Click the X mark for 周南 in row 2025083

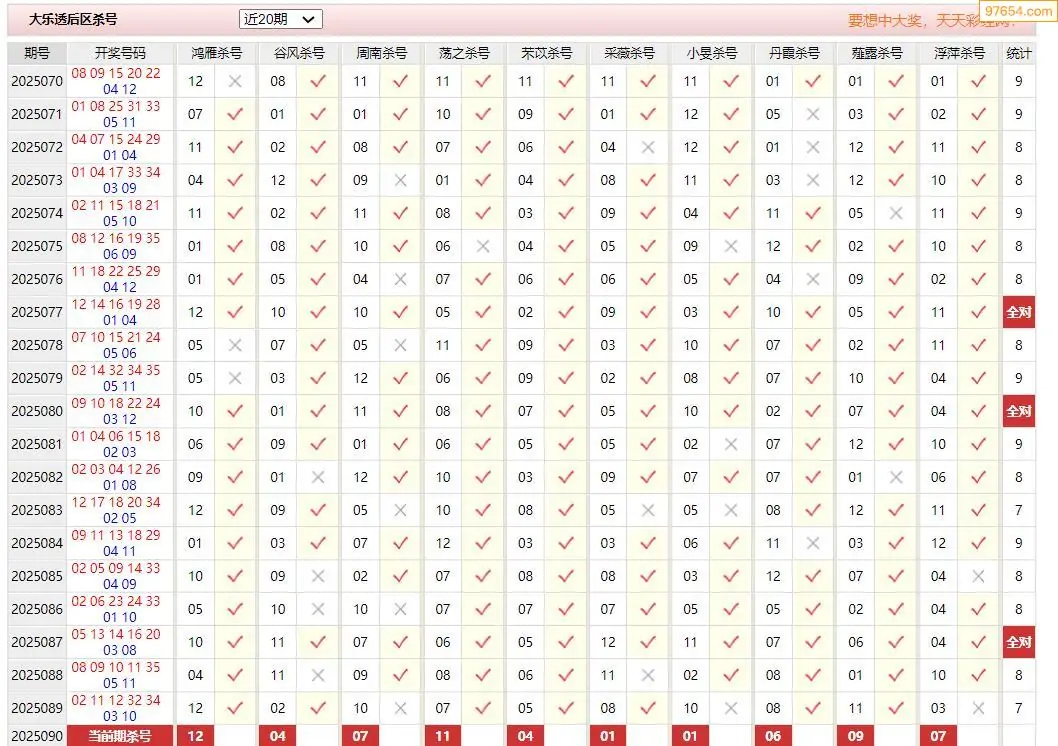400,511
